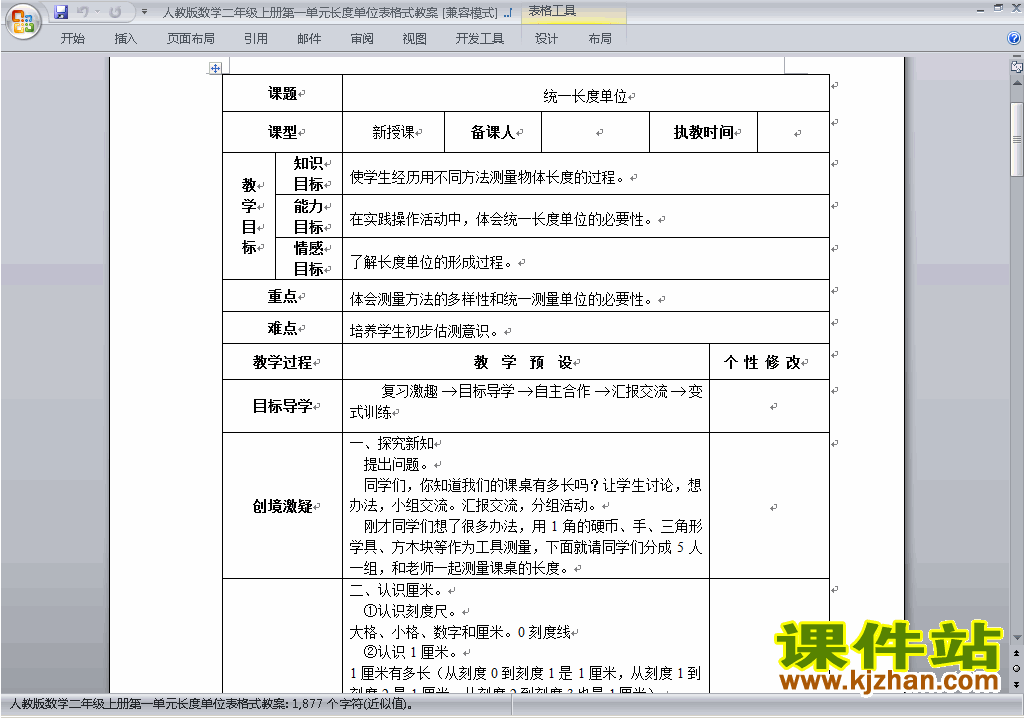The image size is (1024, 718).
Task: Click line 大格、小格、数字和厘米。0刻度线
Action: pyautogui.click(x=460, y=632)
